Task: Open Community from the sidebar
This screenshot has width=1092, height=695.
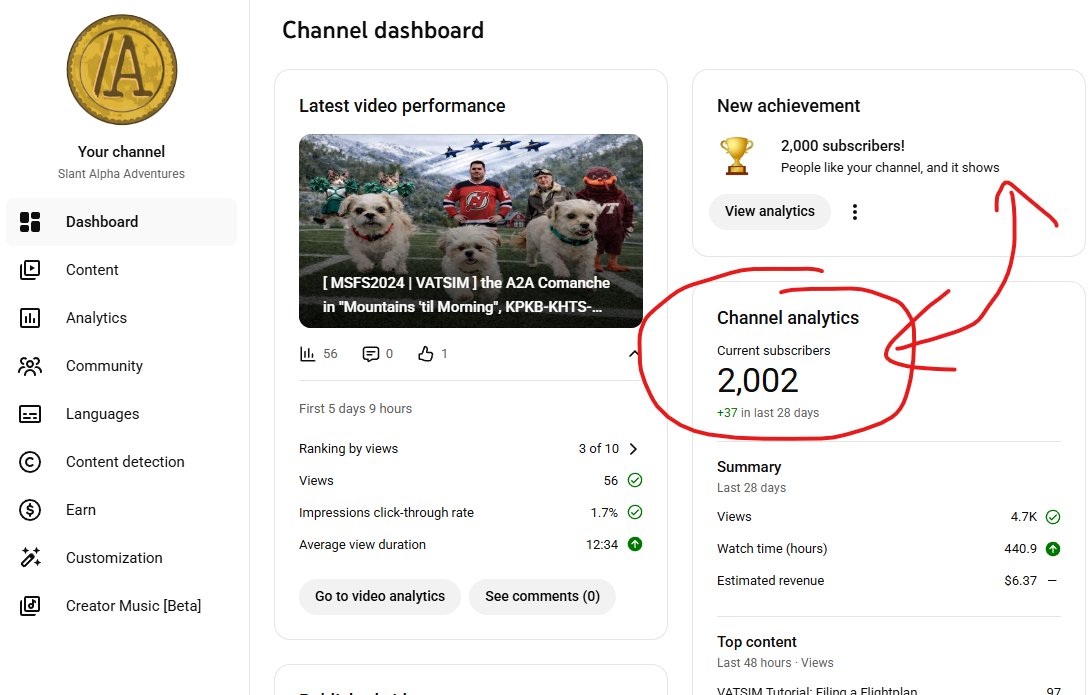Action: (121, 366)
